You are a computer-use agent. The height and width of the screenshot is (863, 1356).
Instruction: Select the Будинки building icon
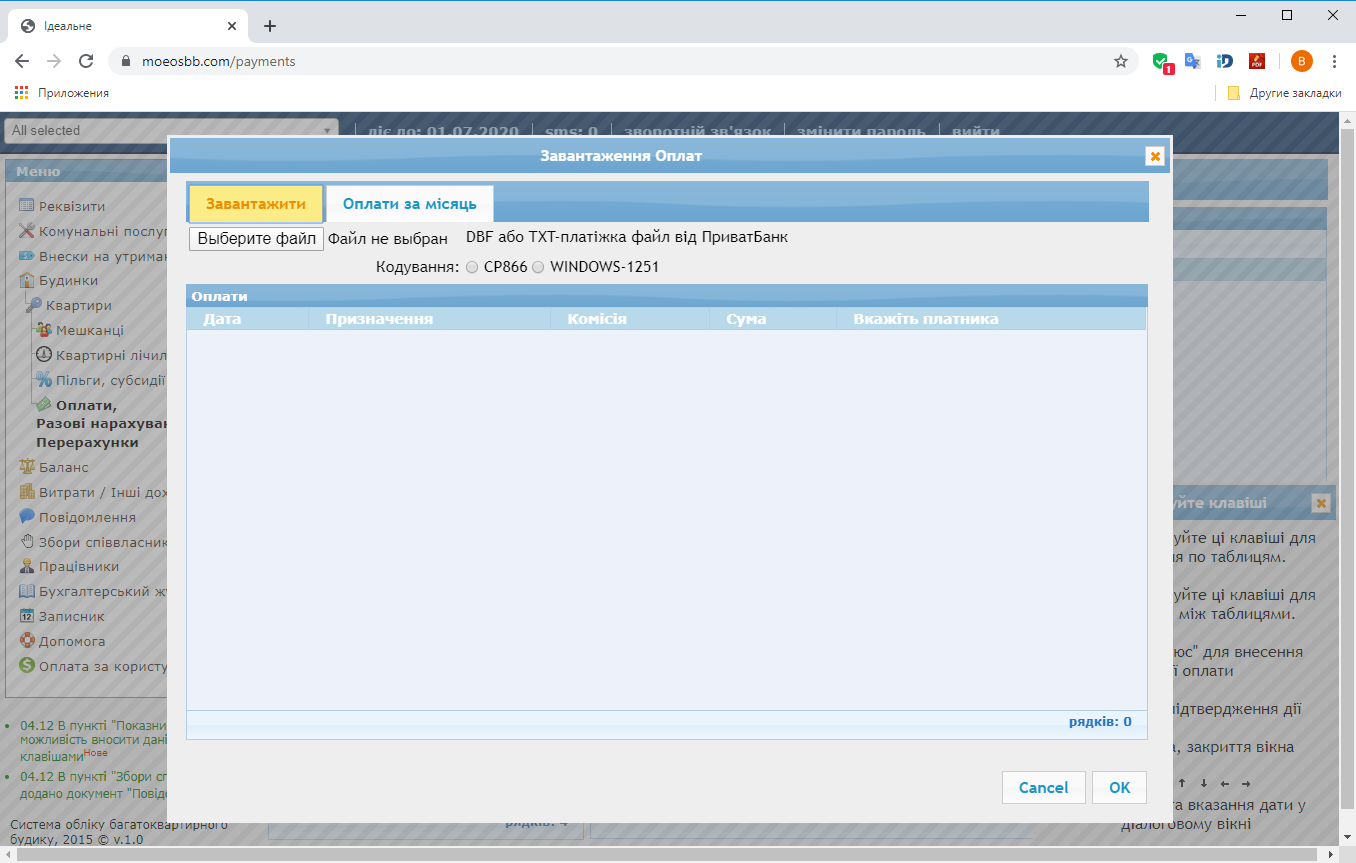coord(27,281)
